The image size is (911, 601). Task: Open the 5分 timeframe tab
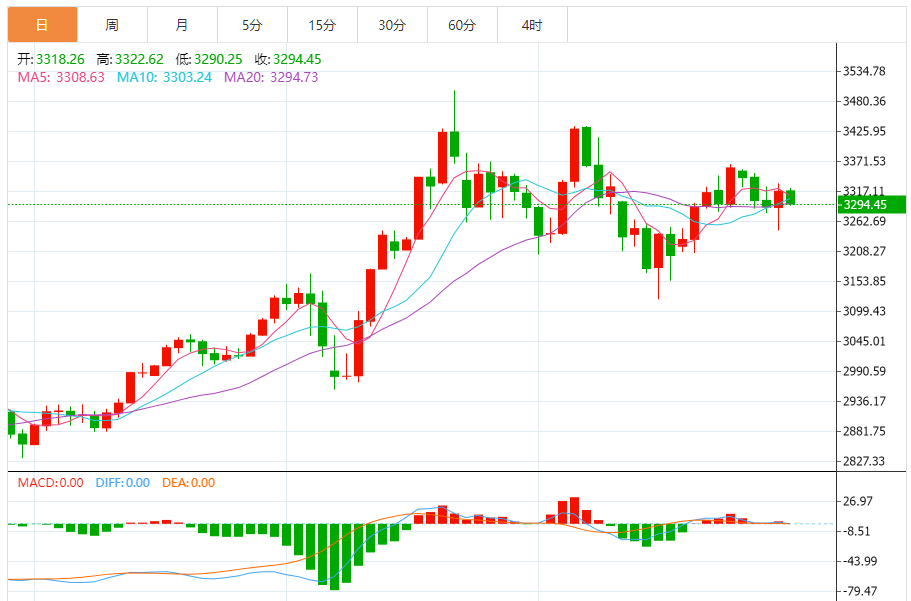252,25
